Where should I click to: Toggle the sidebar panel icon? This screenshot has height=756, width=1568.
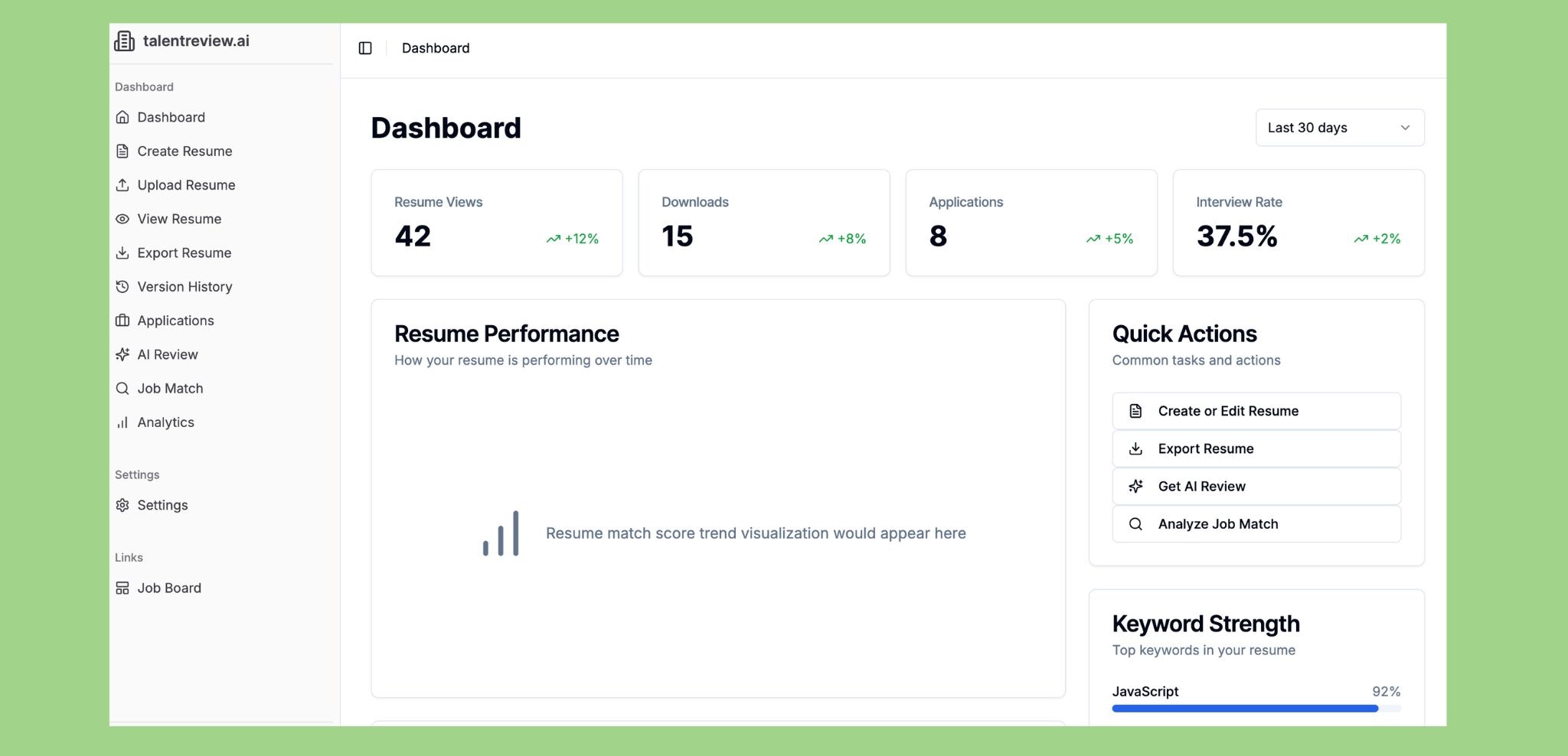365,48
